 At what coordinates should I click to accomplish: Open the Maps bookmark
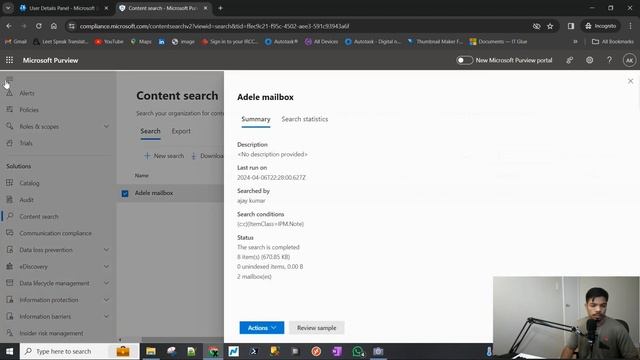[x=141, y=42]
